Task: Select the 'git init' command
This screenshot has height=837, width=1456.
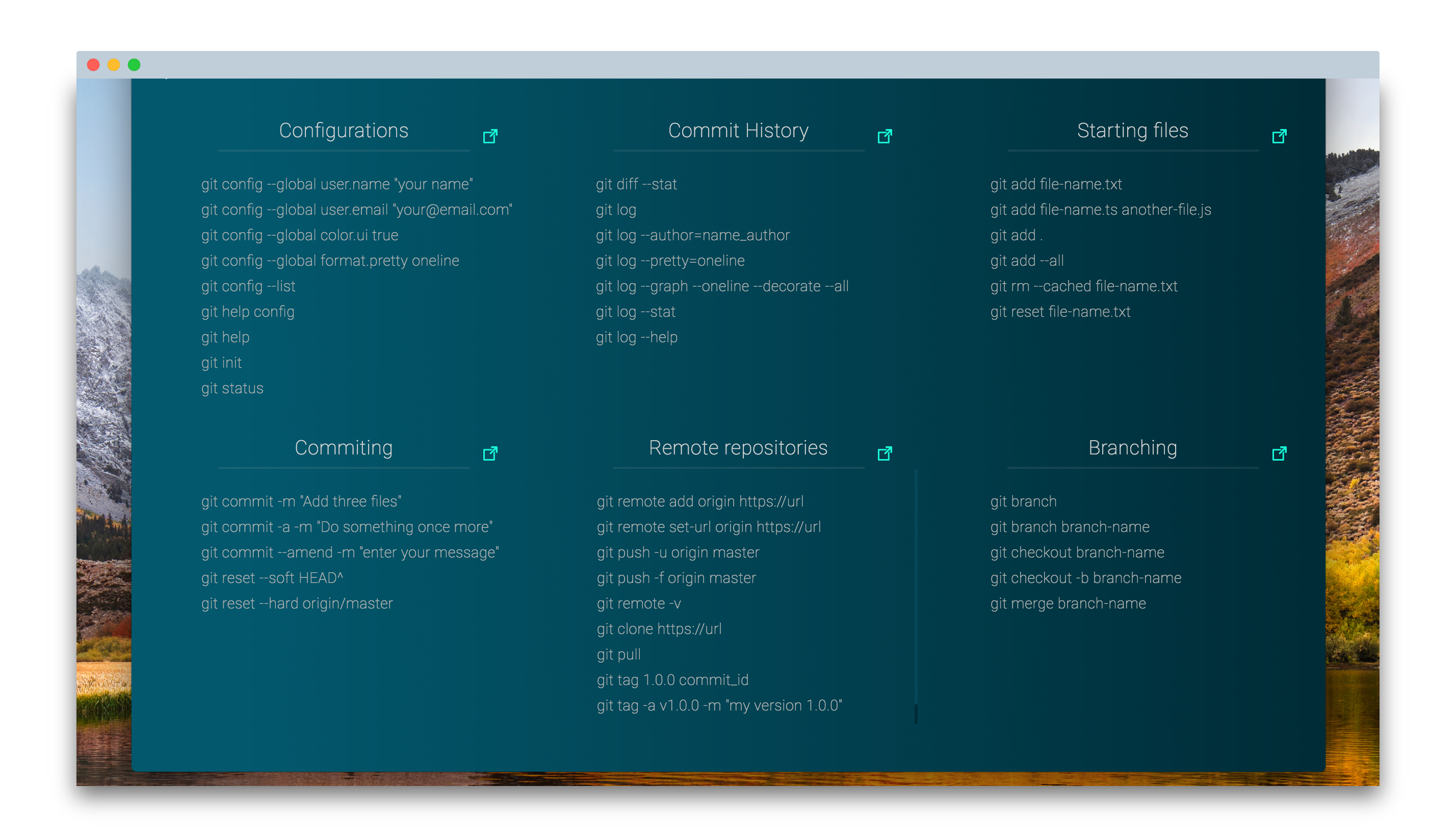Action: pos(221,363)
